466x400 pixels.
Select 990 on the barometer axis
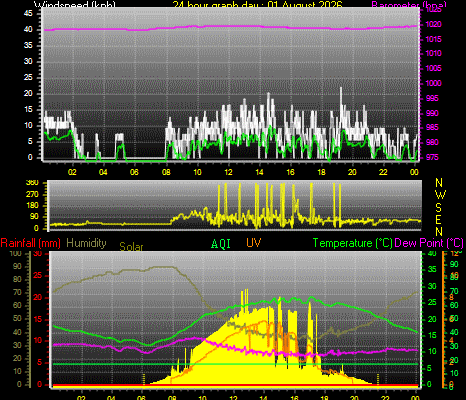432,113
